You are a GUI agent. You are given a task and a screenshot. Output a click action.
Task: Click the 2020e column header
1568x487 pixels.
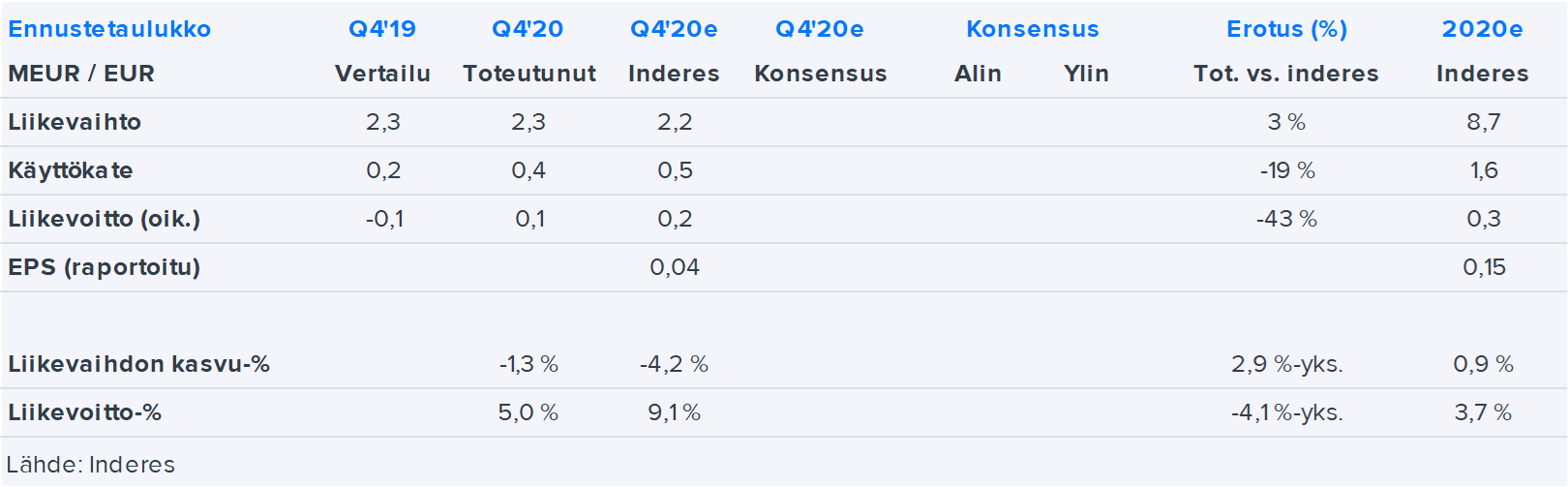(1482, 29)
